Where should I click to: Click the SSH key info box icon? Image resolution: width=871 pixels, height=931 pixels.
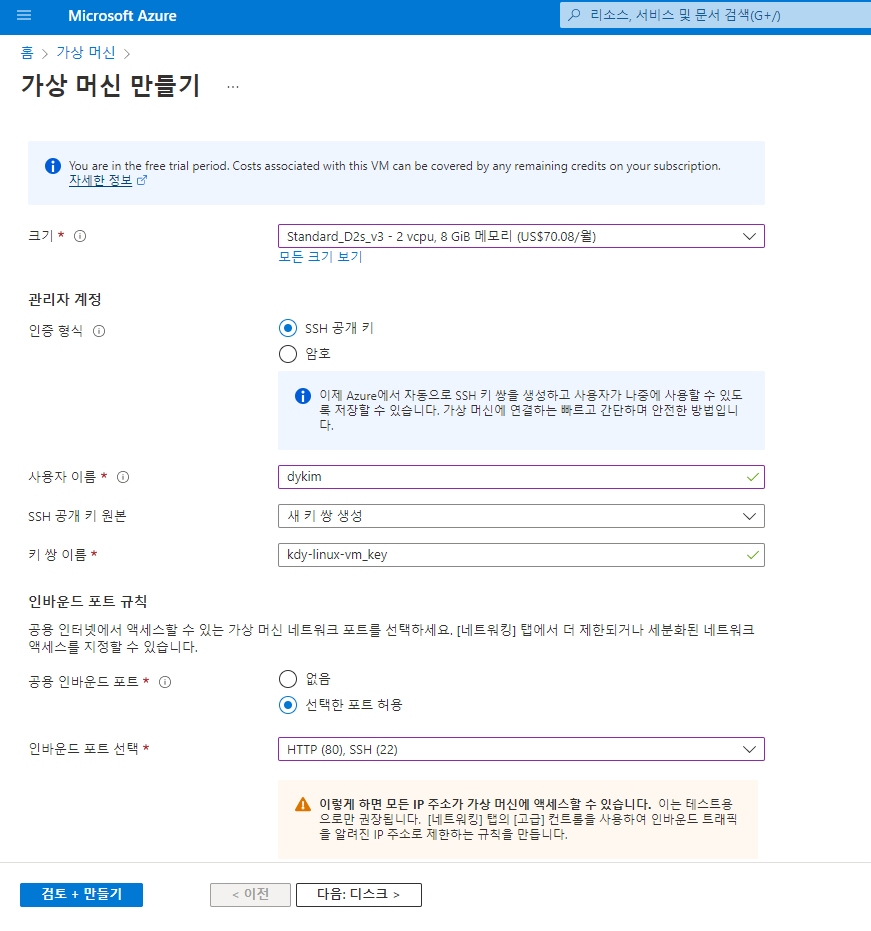[303, 396]
